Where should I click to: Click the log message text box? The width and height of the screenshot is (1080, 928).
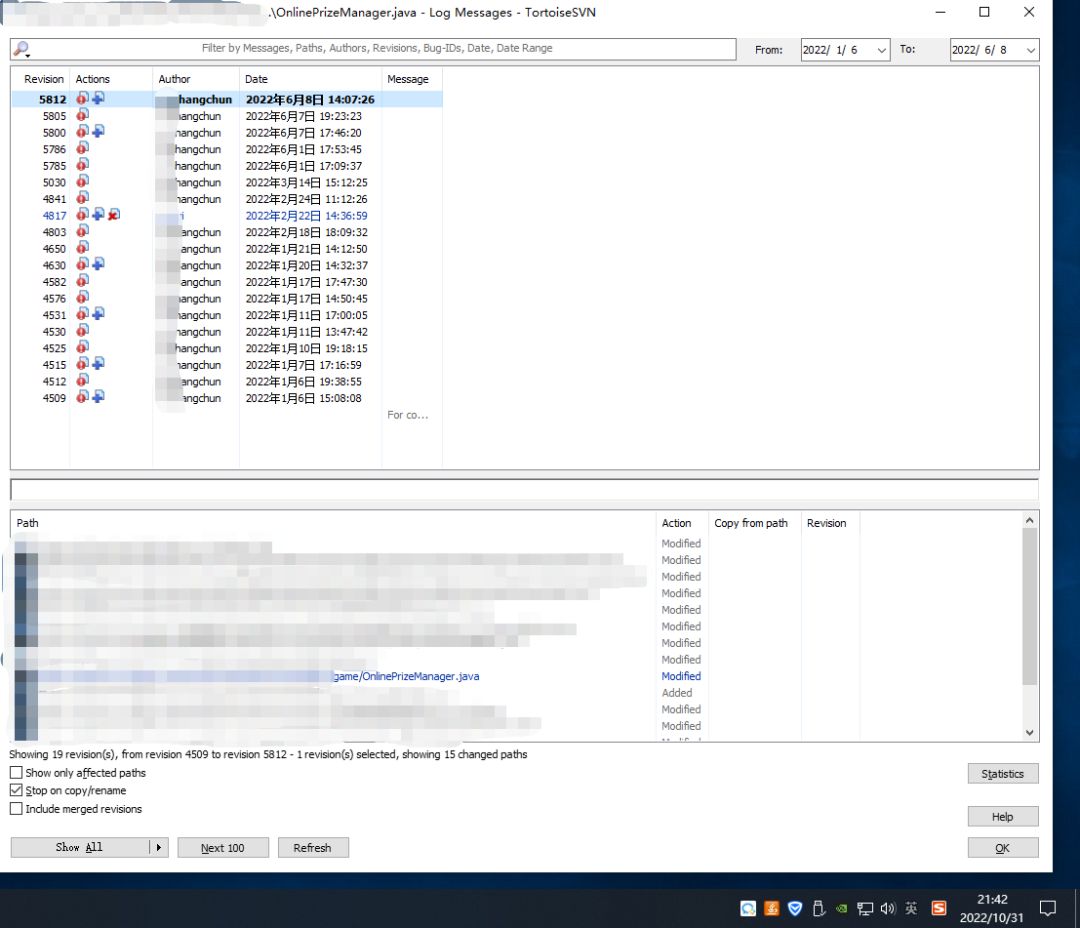click(x=524, y=490)
